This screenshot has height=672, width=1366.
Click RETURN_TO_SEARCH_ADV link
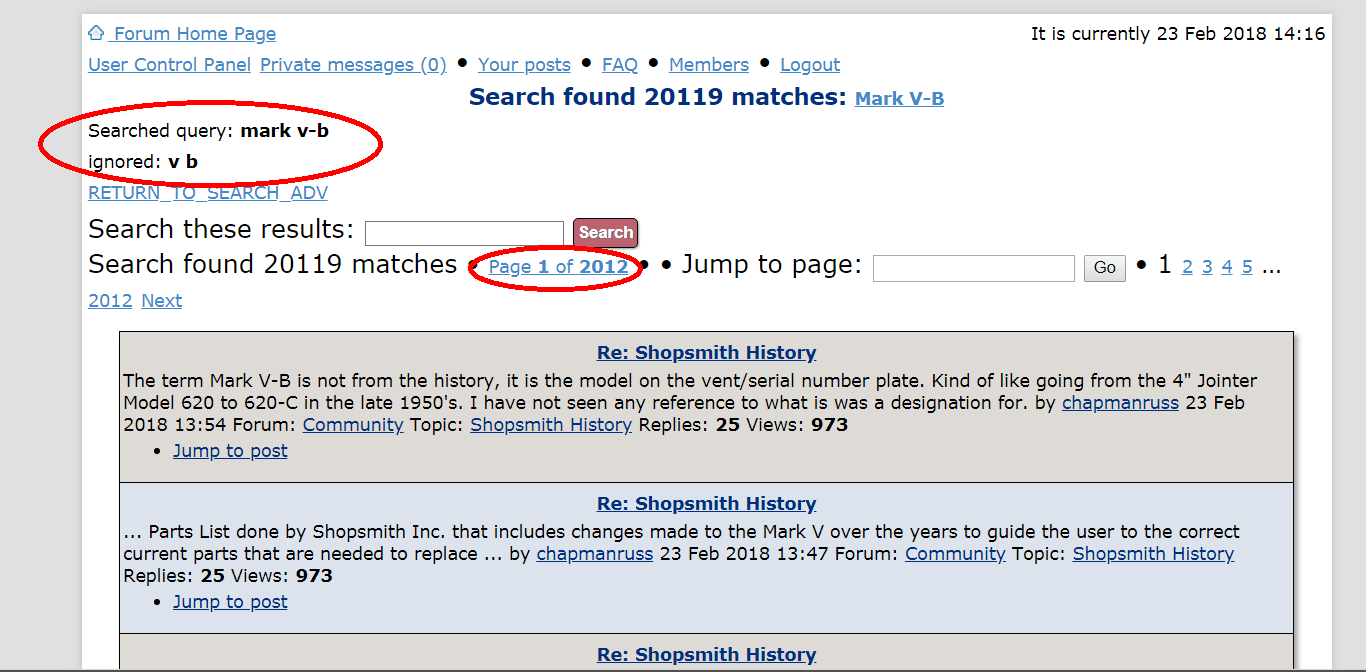[x=208, y=193]
